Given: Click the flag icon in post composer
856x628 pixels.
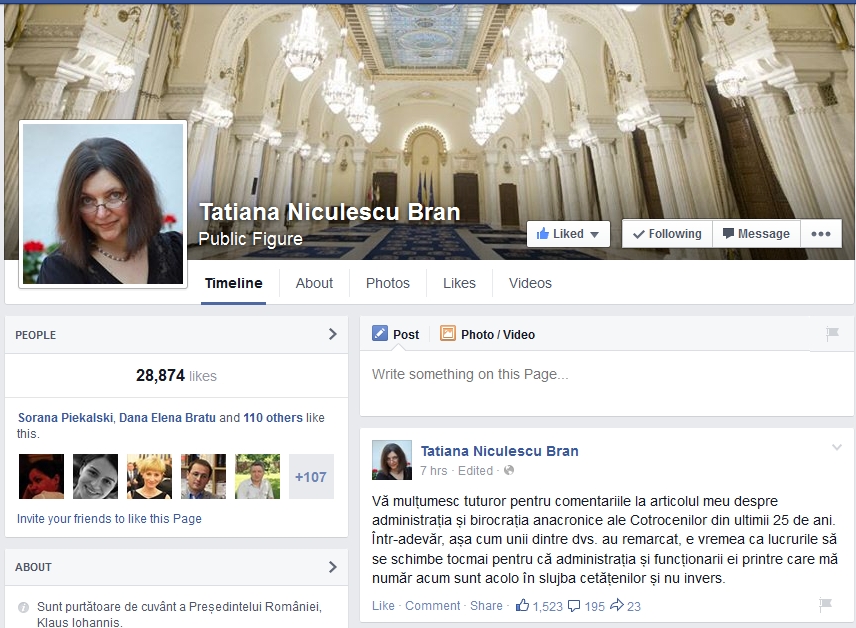Looking at the screenshot, I should click(832, 334).
